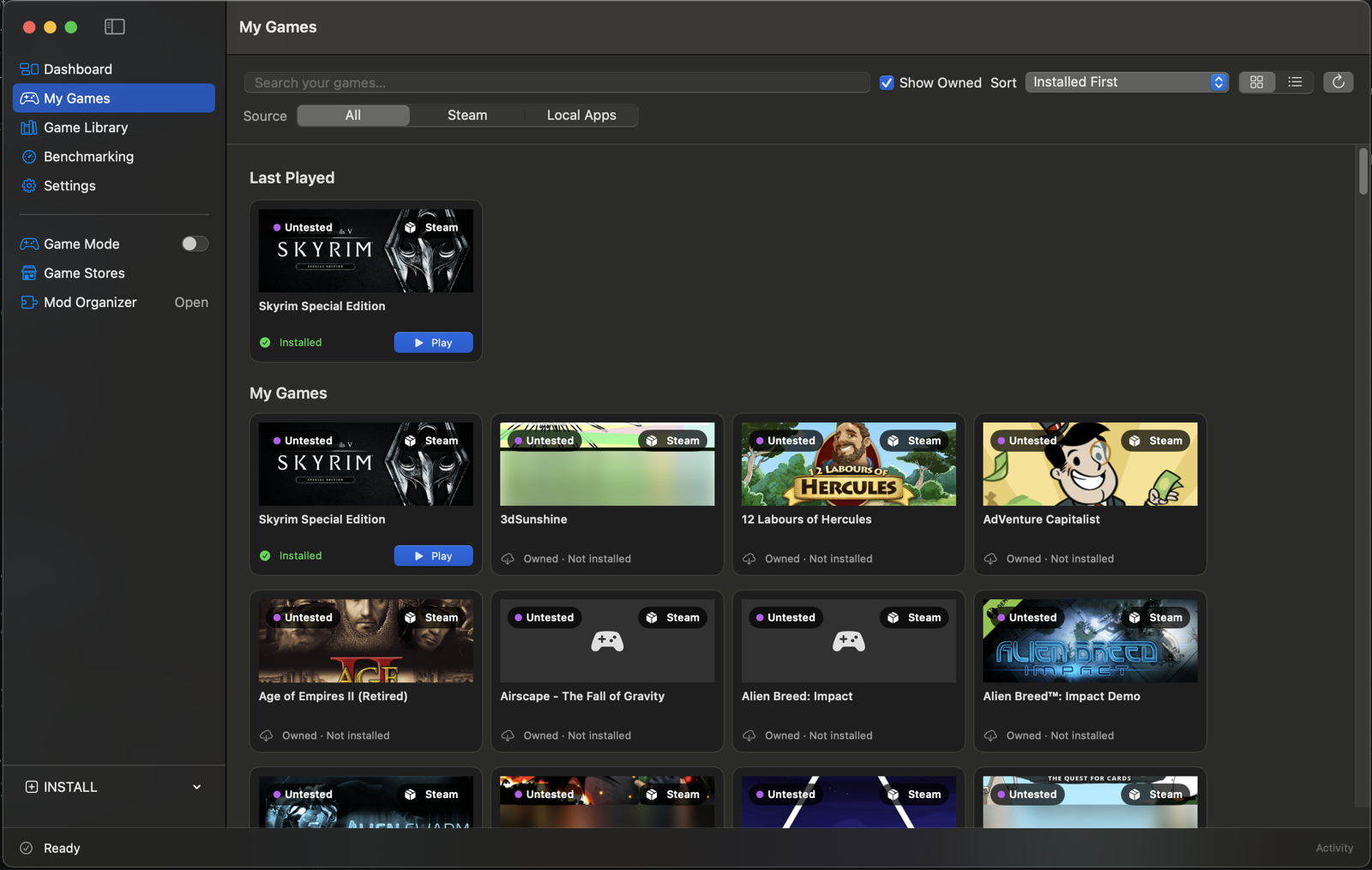This screenshot has height=870, width=1372.
Task: Open Game Library in sidebar
Action: click(x=114, y=128)
